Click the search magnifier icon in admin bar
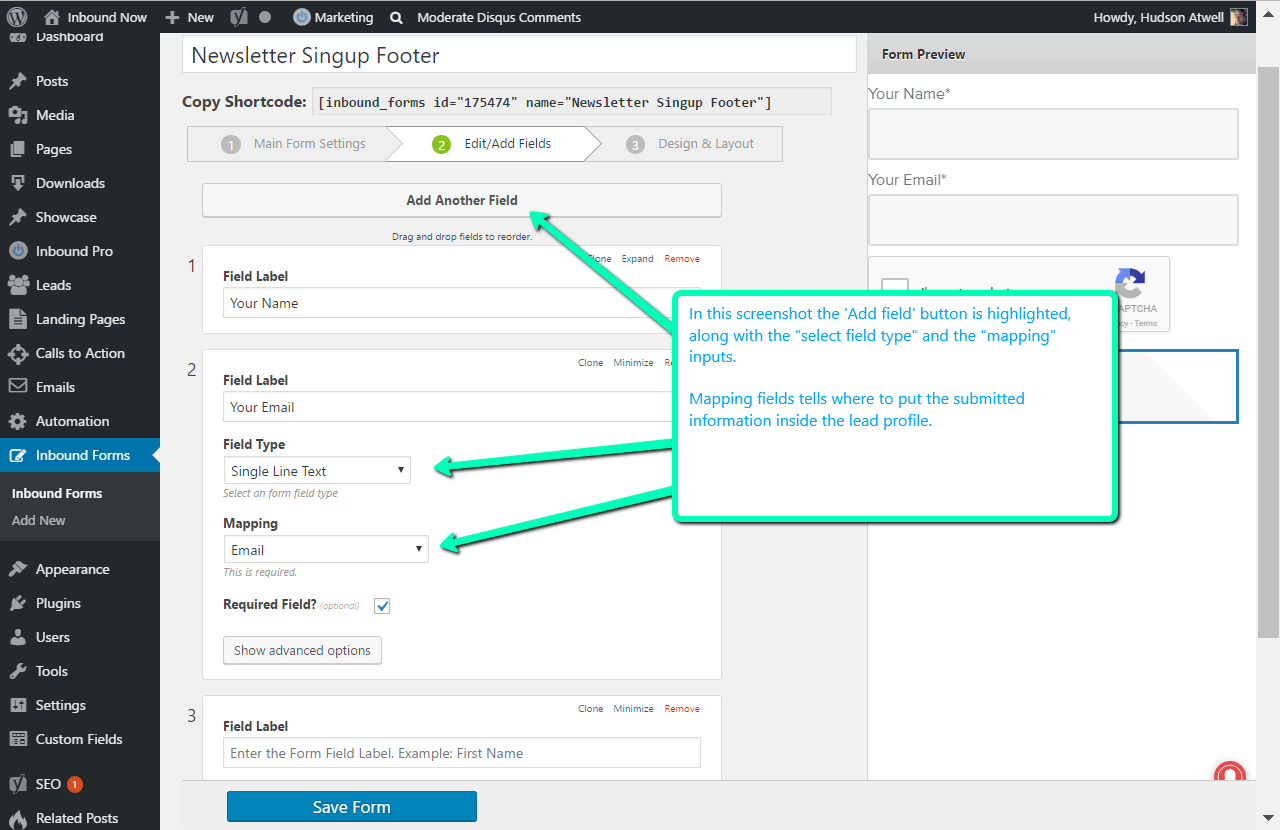The image size is (1280, 830). point(397,17)
